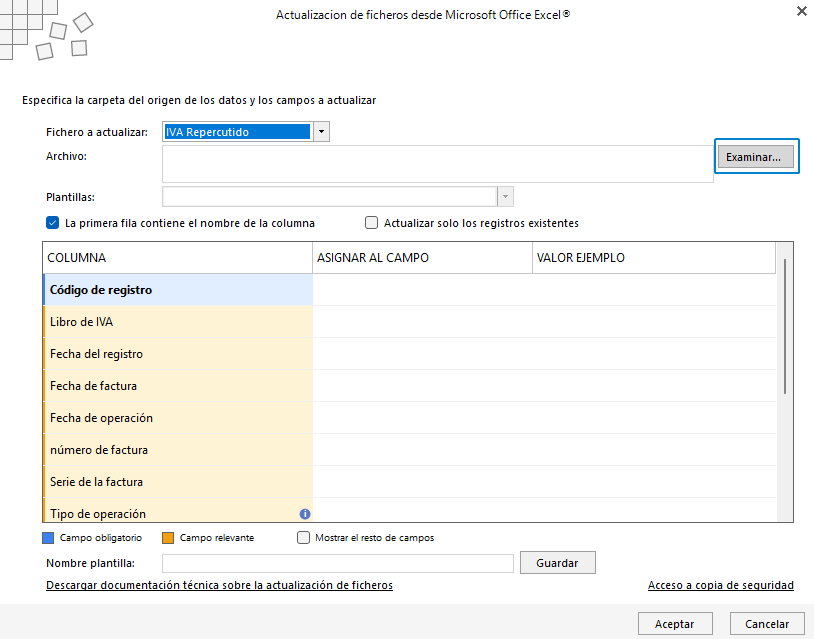Expand the Plantillas dropdown arrow
This screenshot has height=639, width=814.
coord(505,197)
